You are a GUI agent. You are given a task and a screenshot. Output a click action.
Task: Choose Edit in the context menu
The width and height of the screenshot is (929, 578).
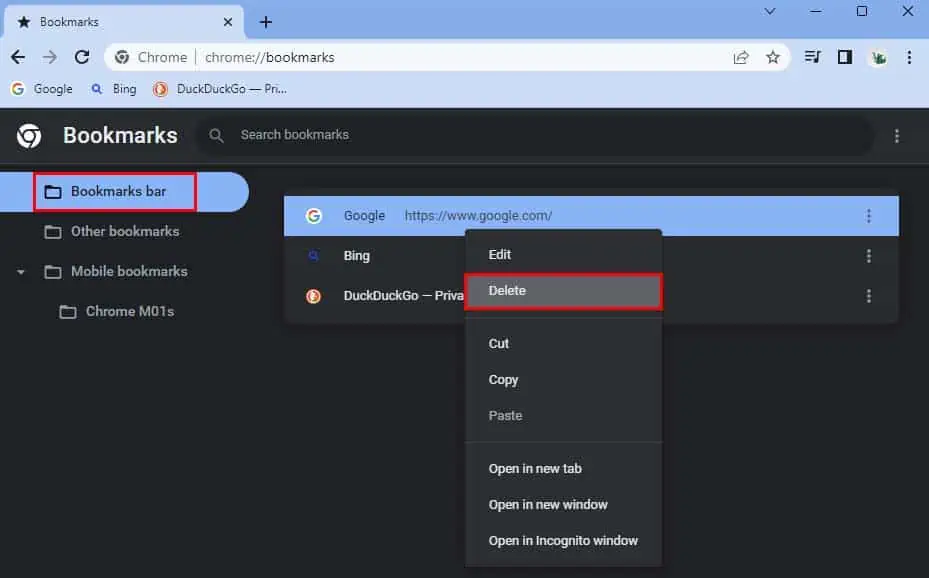point(563,255)
